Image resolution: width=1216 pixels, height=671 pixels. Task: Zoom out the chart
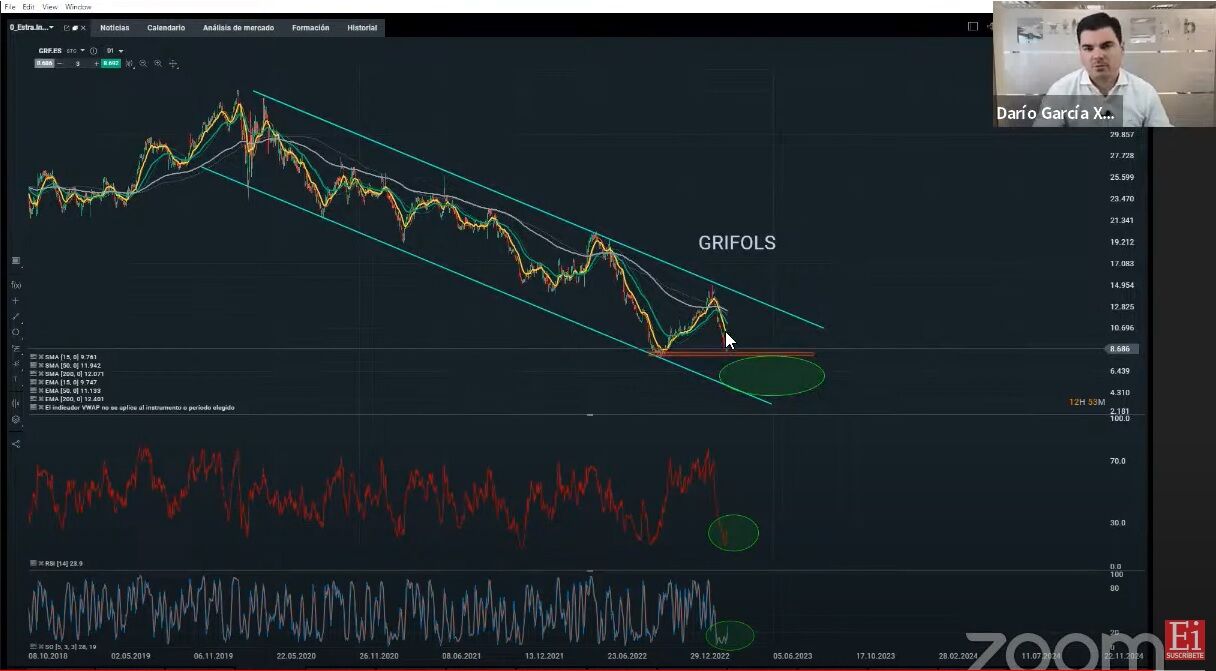(x=144, y=63)
